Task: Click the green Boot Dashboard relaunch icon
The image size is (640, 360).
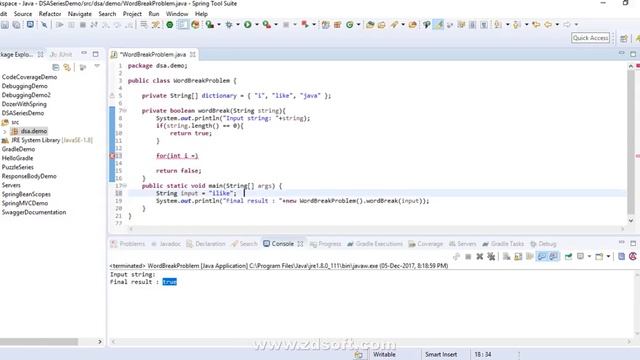Action: (x=170, y=25)
